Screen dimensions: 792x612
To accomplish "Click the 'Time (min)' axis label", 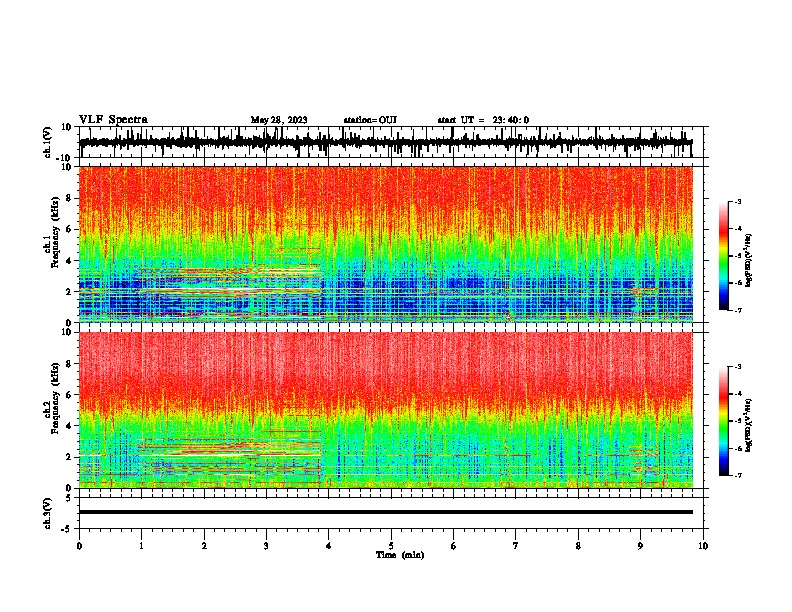I will pyautogui.click(x=400, y=555).
